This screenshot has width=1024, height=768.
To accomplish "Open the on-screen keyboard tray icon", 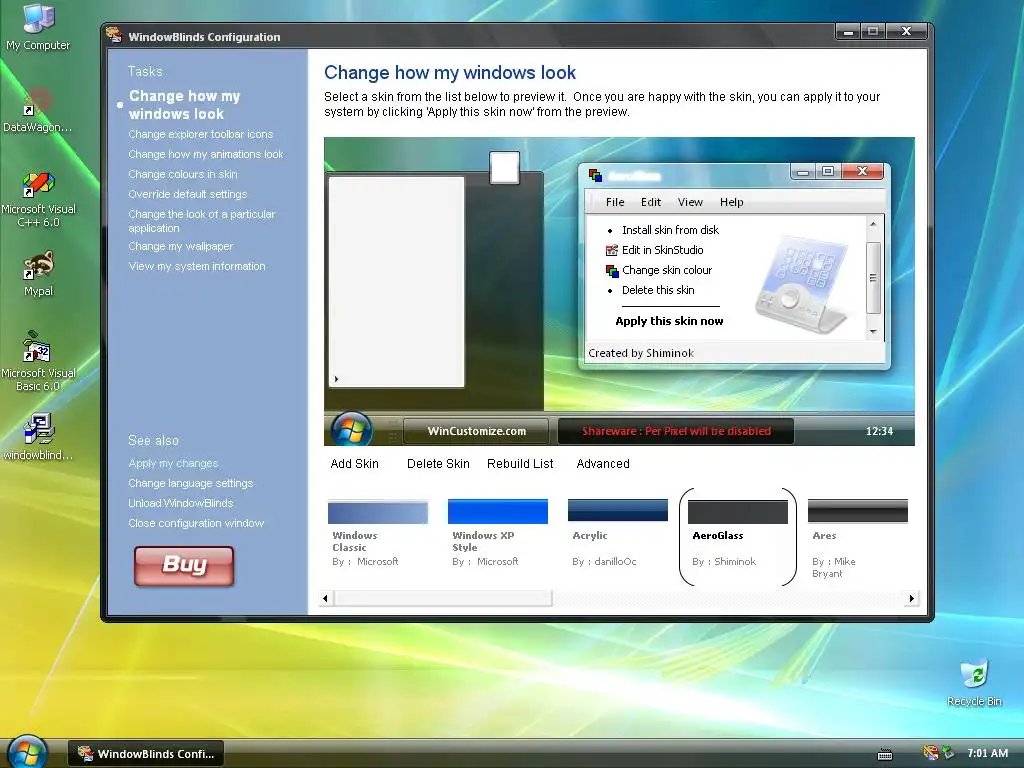I will (x=885, y=754).
